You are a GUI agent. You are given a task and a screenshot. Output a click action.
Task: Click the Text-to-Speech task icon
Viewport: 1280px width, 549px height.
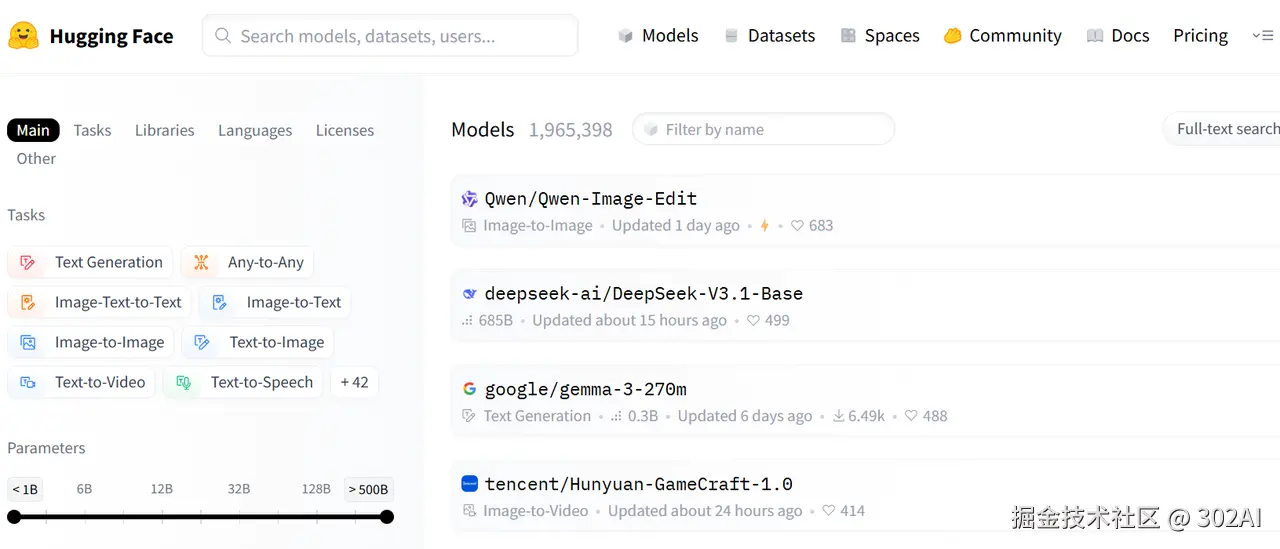(184, 382)
